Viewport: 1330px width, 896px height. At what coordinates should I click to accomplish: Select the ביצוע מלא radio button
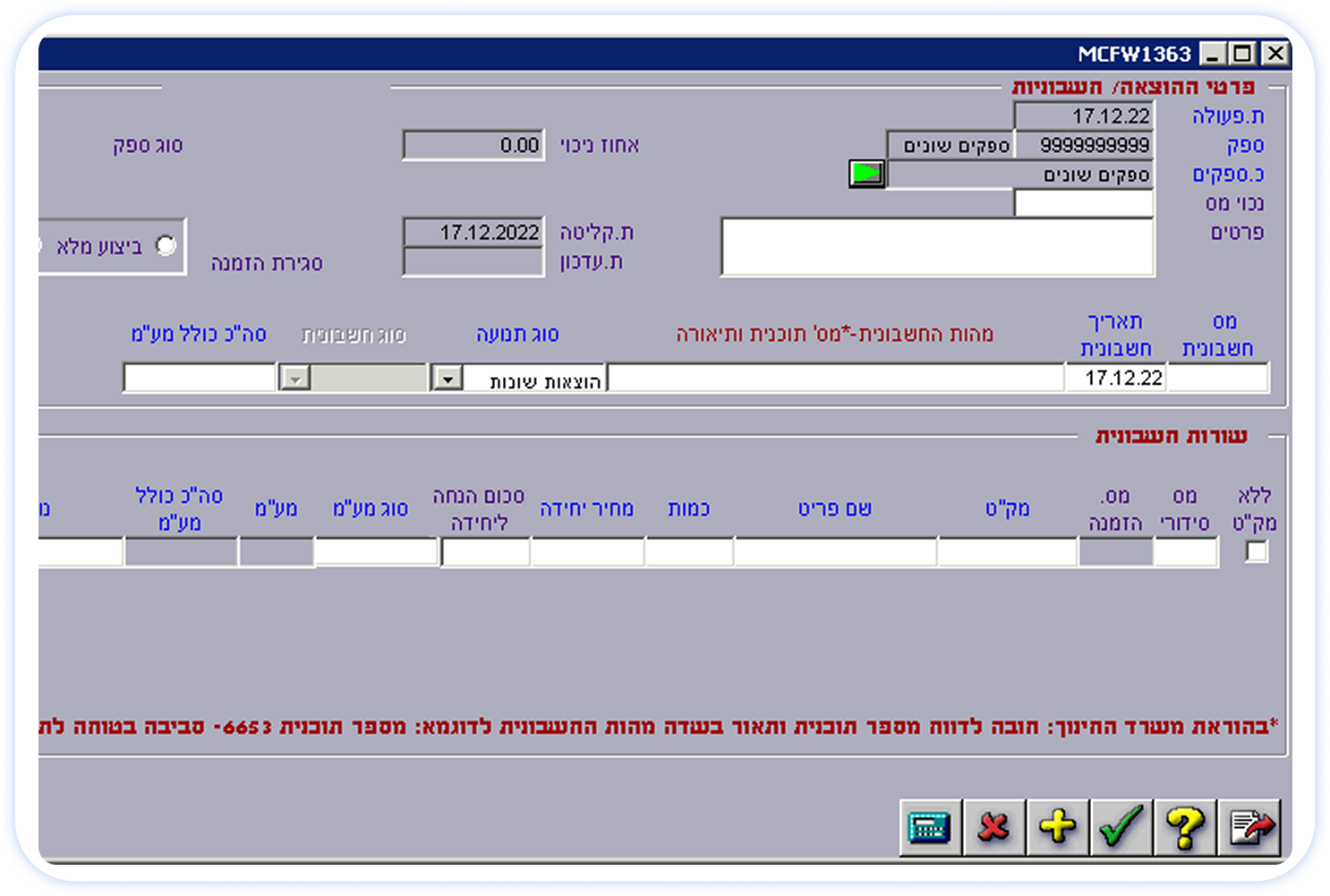pyautogui.click(x=166, y=245)
